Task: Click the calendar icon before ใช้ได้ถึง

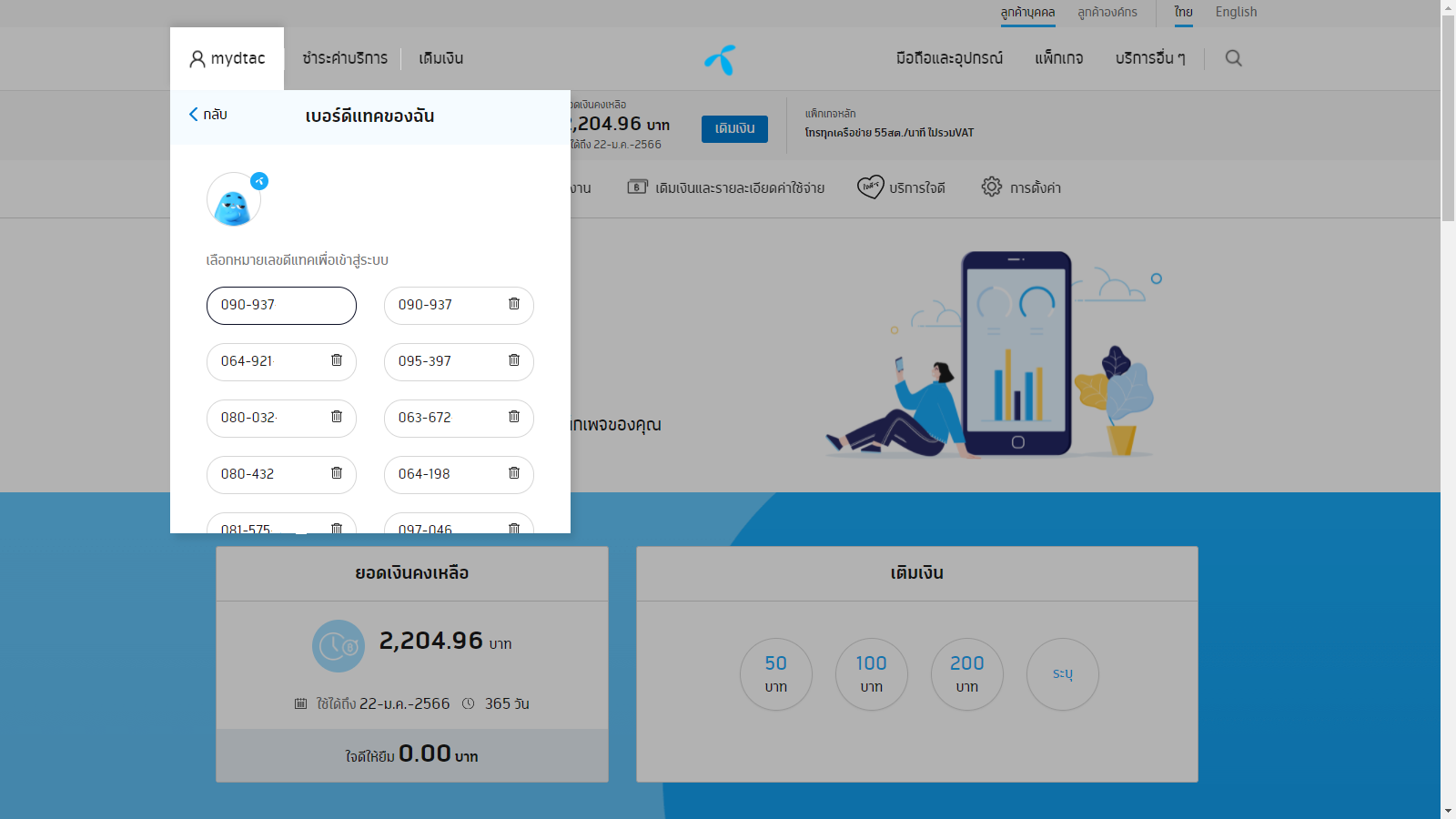Action: [x=301, y=703]
